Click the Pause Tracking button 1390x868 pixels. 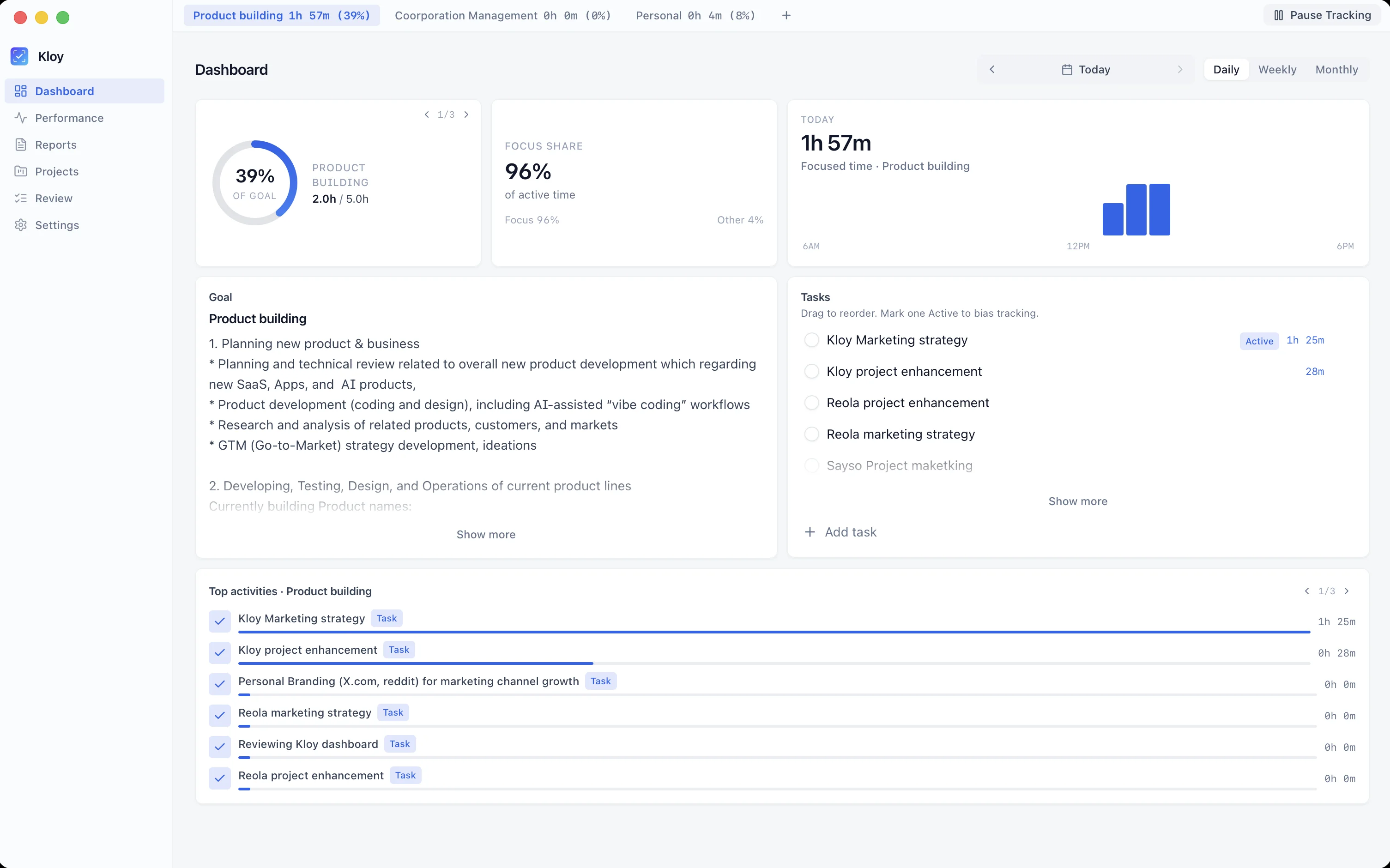(1322, 16)
